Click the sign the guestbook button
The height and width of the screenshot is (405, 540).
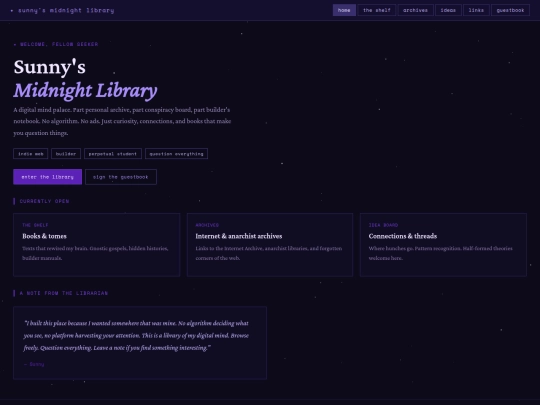coord(121,177)
